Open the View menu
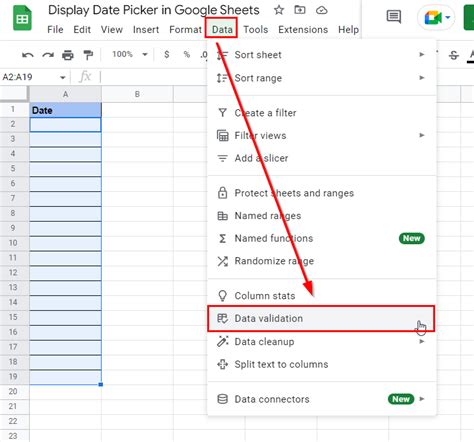The height and width of the screenshot is (442, 474). tap(112, 30)
